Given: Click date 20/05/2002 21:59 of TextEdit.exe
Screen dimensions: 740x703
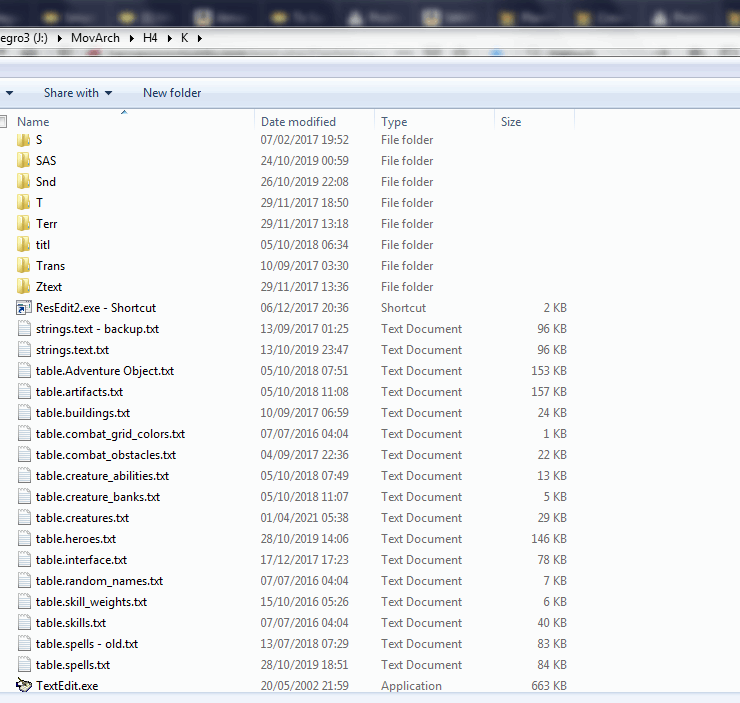Looking at the screenshot, I should pyautogui.click(x=304, y=686).
